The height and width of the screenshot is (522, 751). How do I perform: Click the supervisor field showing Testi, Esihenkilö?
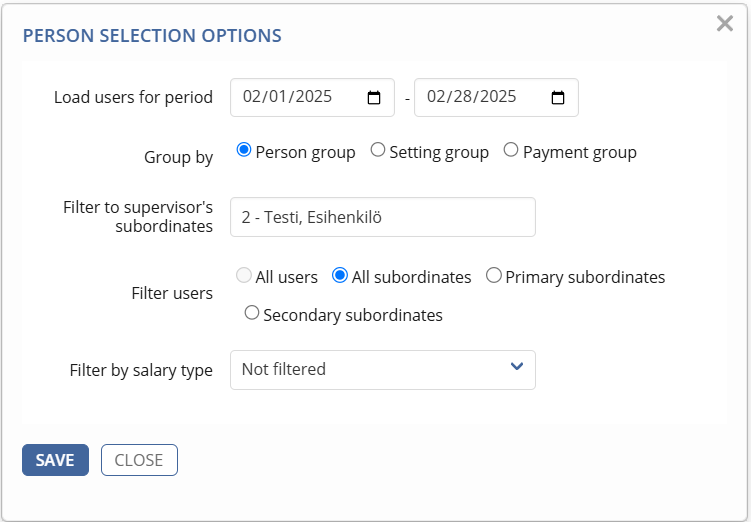point(383,217)
